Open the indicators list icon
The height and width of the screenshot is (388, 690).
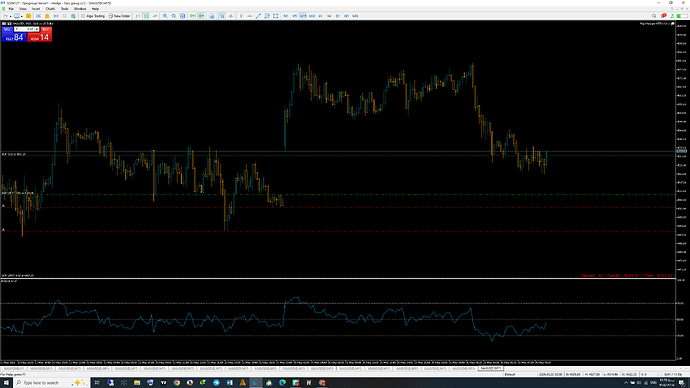click(x=212, y=16)
